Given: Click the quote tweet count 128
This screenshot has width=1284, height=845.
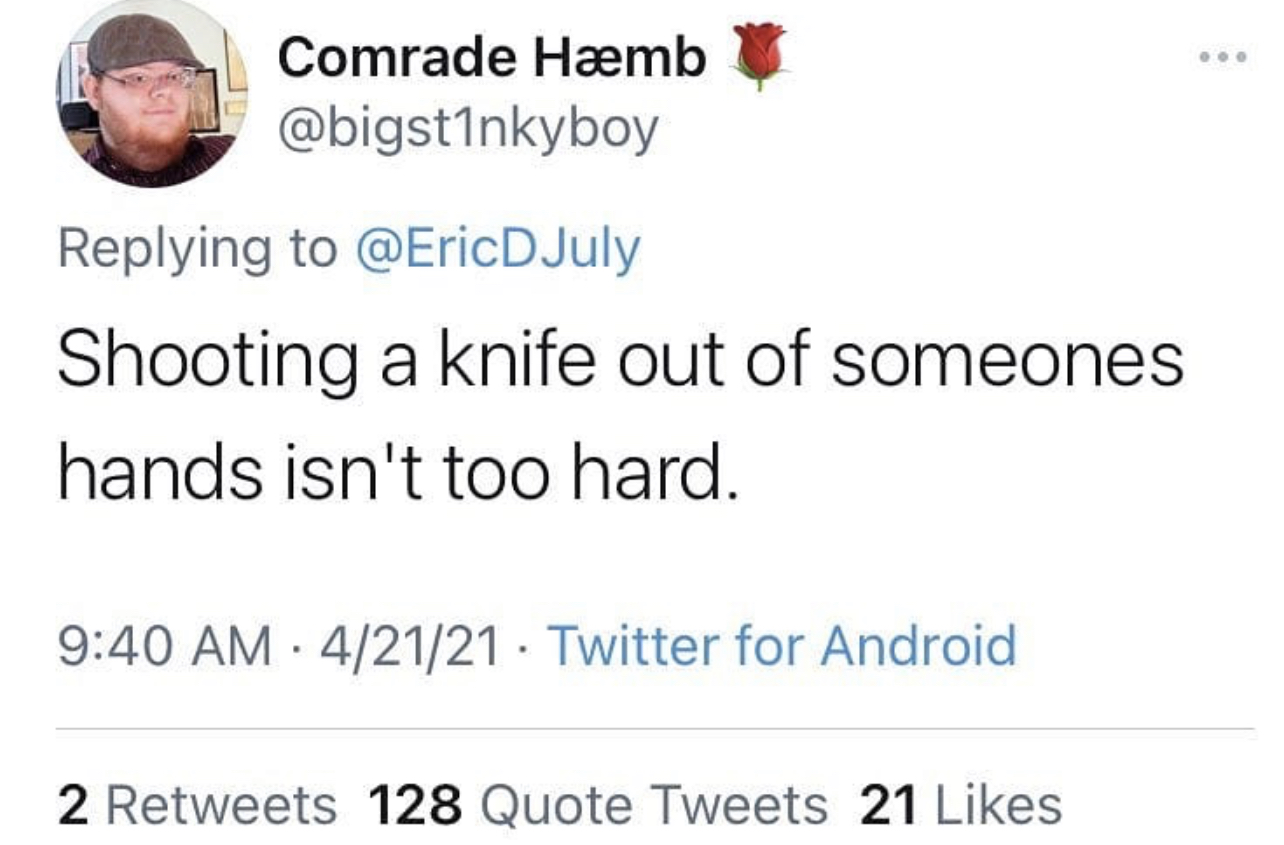Looking at the screenshot, I should 415,805.
